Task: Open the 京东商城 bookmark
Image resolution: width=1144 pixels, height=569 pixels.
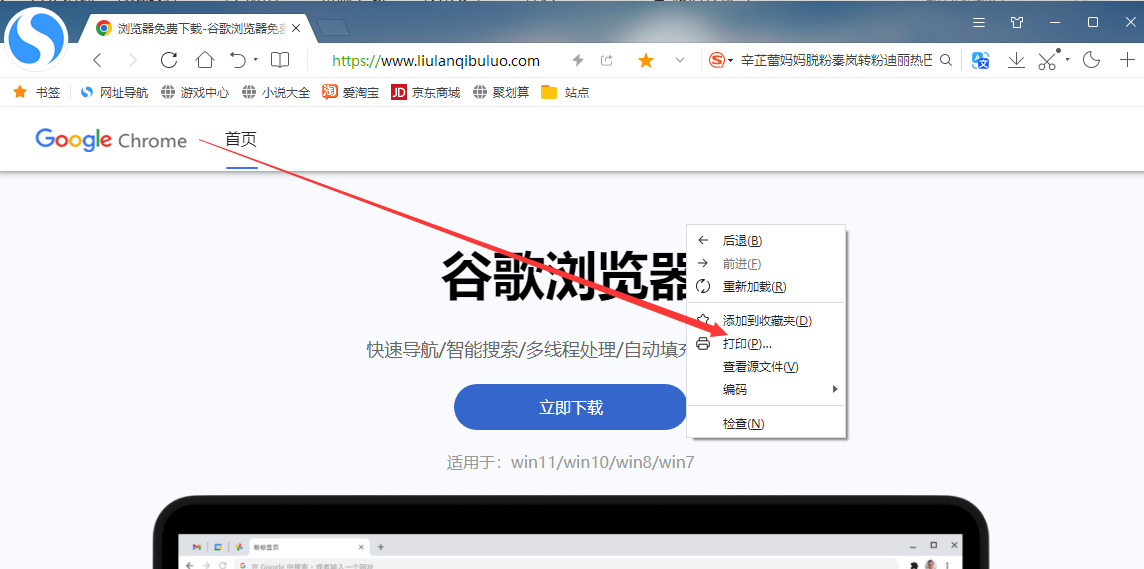Action: 425,92
